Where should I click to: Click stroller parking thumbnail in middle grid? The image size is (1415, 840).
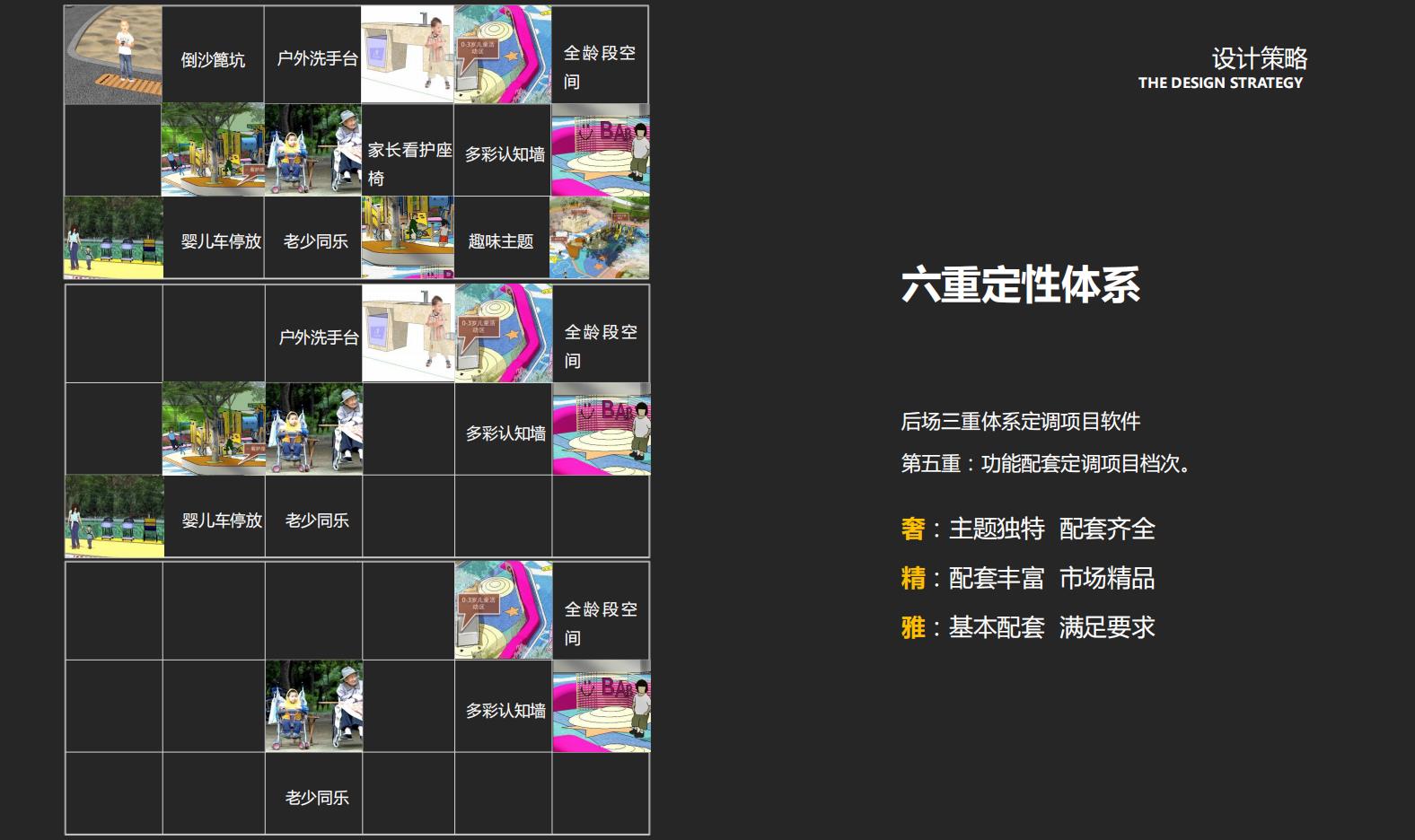point(115,516)
